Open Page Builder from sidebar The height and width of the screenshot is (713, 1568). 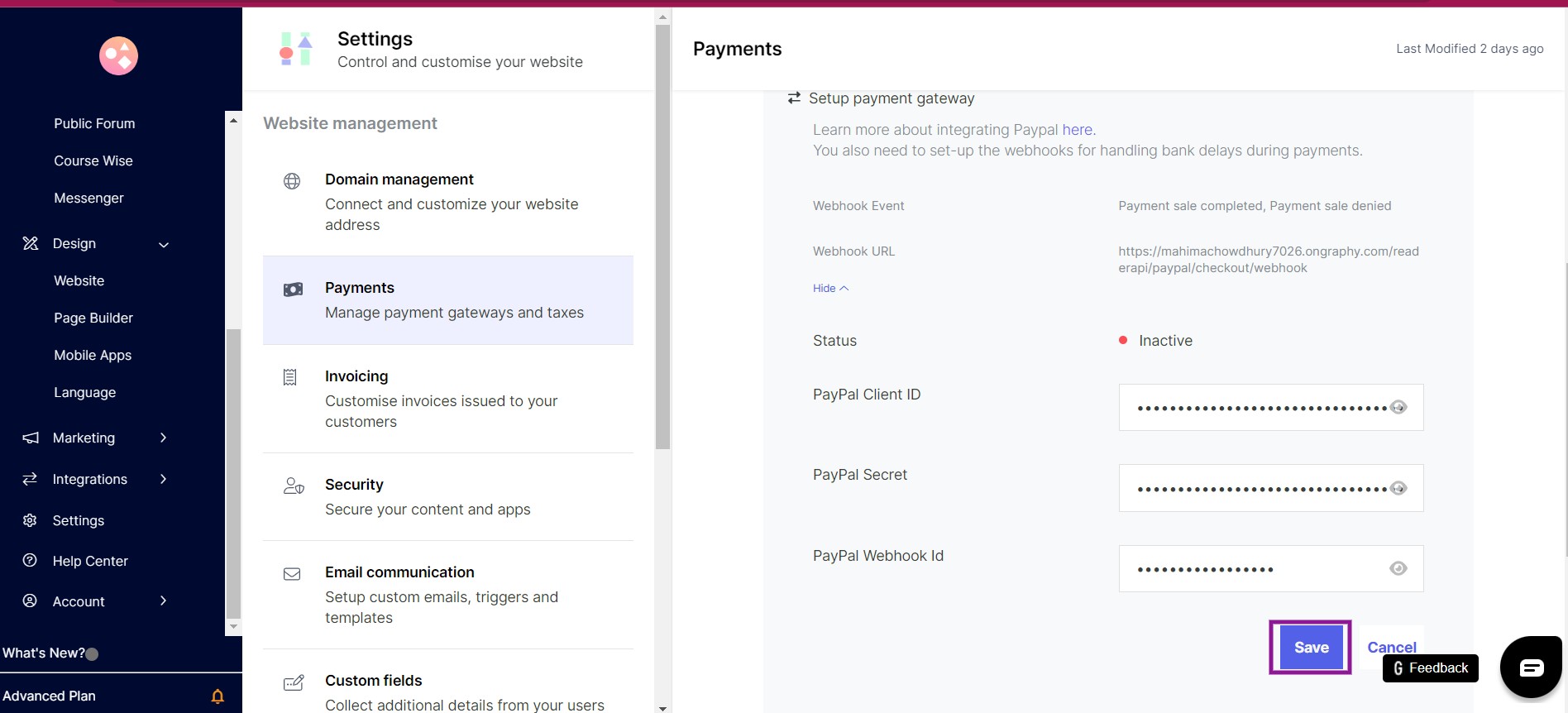pyautogui.click(x=93, y=318)
